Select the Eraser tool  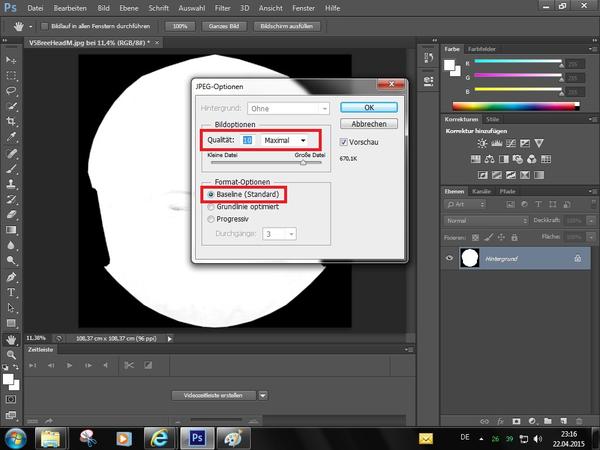click(11, 215)
